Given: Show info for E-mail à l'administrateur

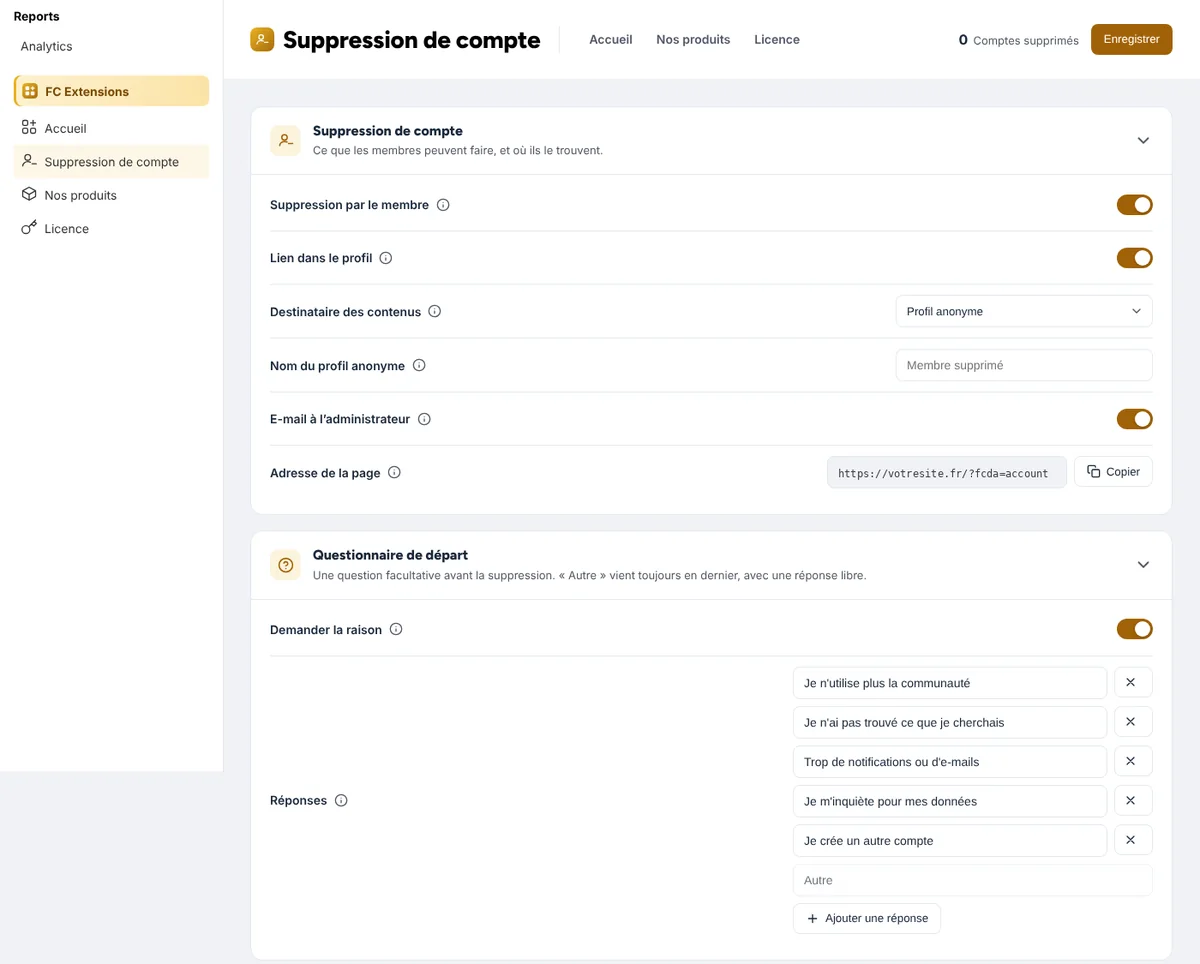Looking at the screenshot, I should tap(424, 419).
